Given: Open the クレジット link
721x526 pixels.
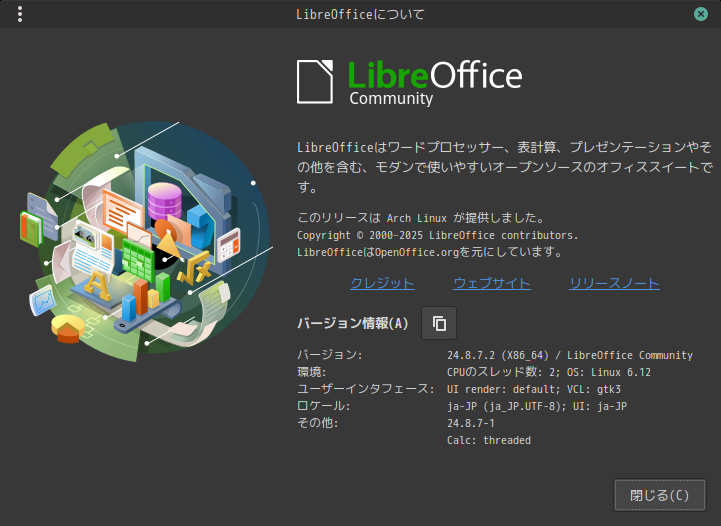Looking at the screenshot, I should click(383, 283).
